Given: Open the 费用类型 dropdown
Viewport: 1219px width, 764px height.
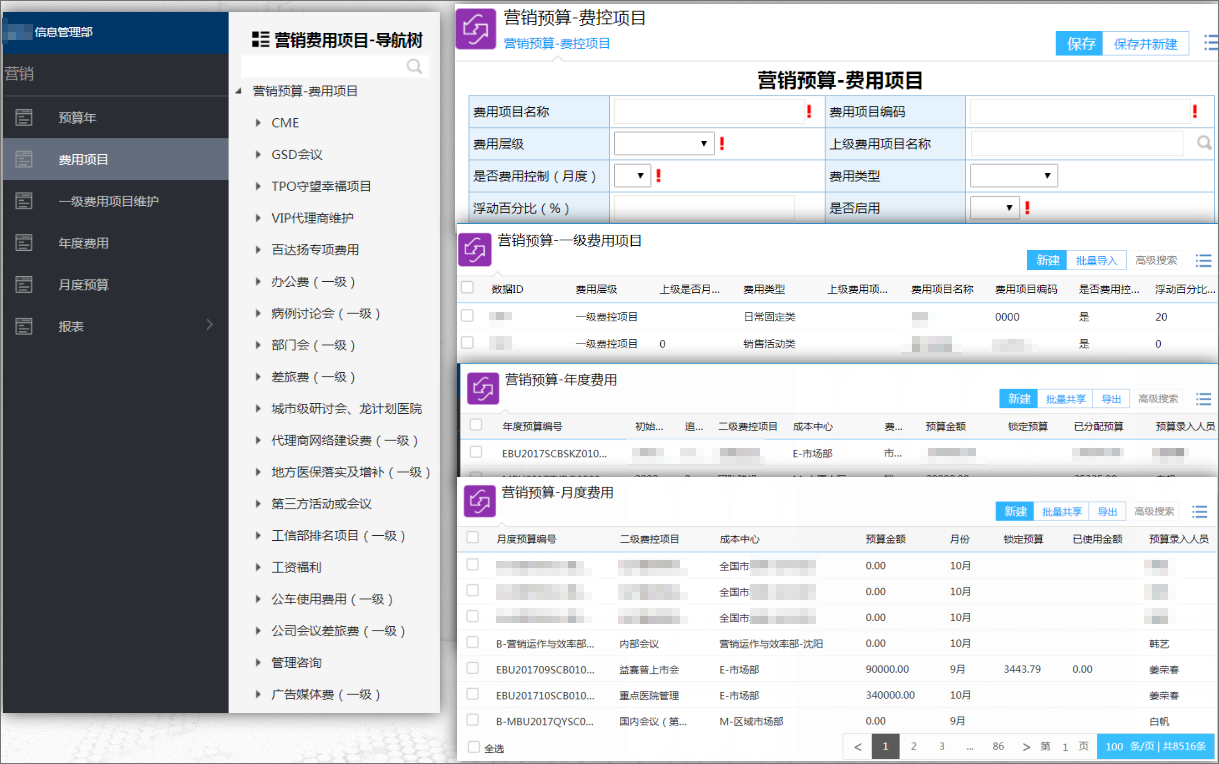Looking at the screenshot, I should (x=1014, y=176).
